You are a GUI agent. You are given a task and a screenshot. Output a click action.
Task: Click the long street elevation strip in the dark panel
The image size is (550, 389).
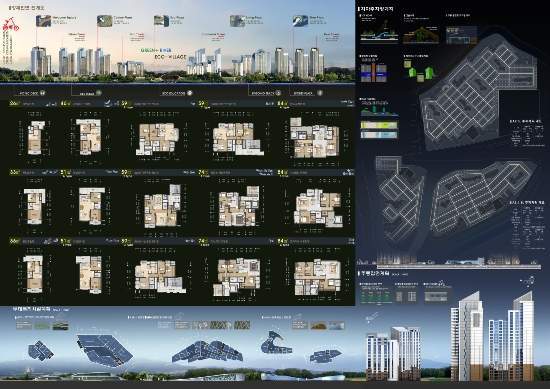[449, 262]
